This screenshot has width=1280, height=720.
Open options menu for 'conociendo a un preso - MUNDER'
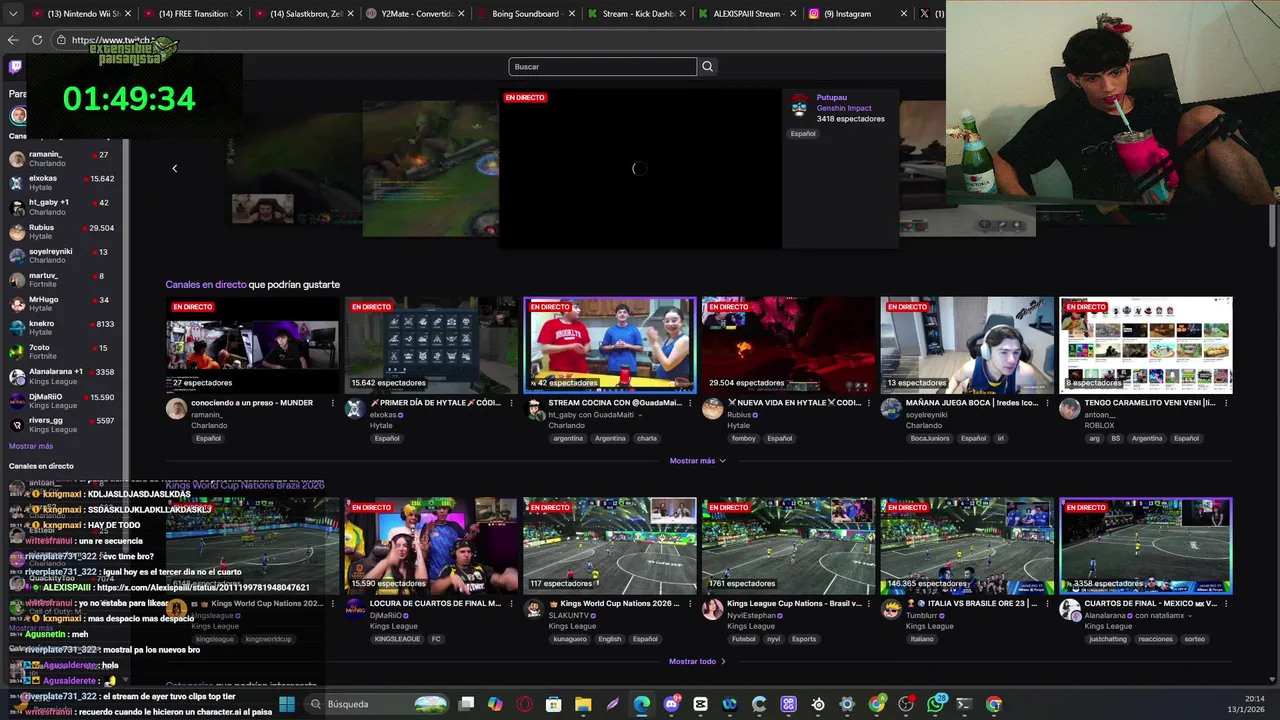point(333,403)
